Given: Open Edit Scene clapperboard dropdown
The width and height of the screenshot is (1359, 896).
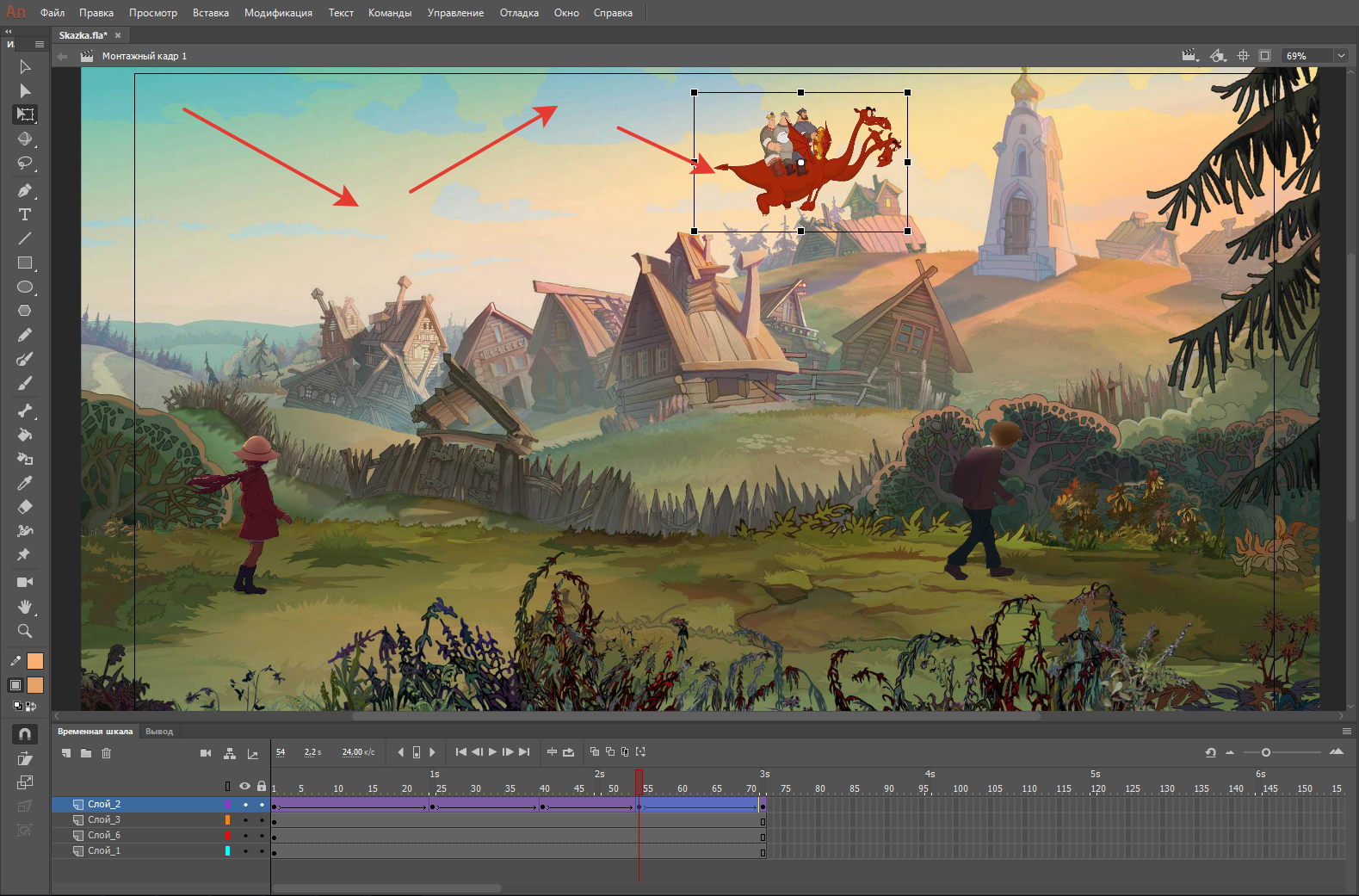Looking at the screenshot, I should click(1189, 56).
